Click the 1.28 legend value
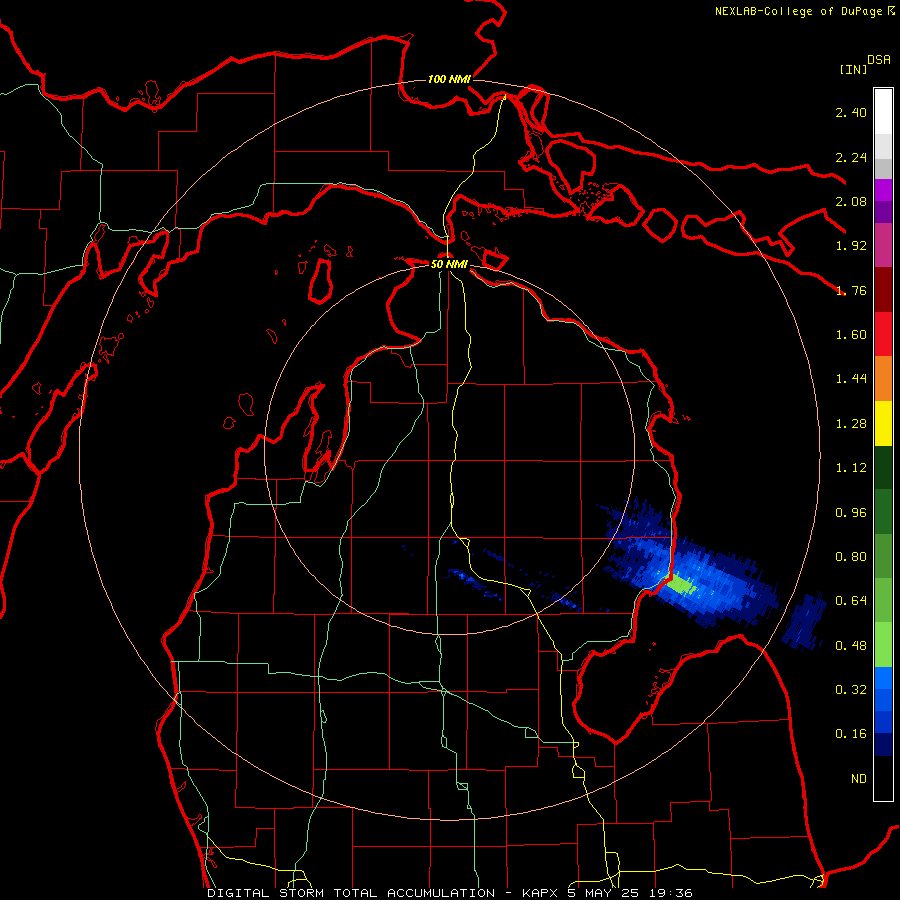 point(851,424)
